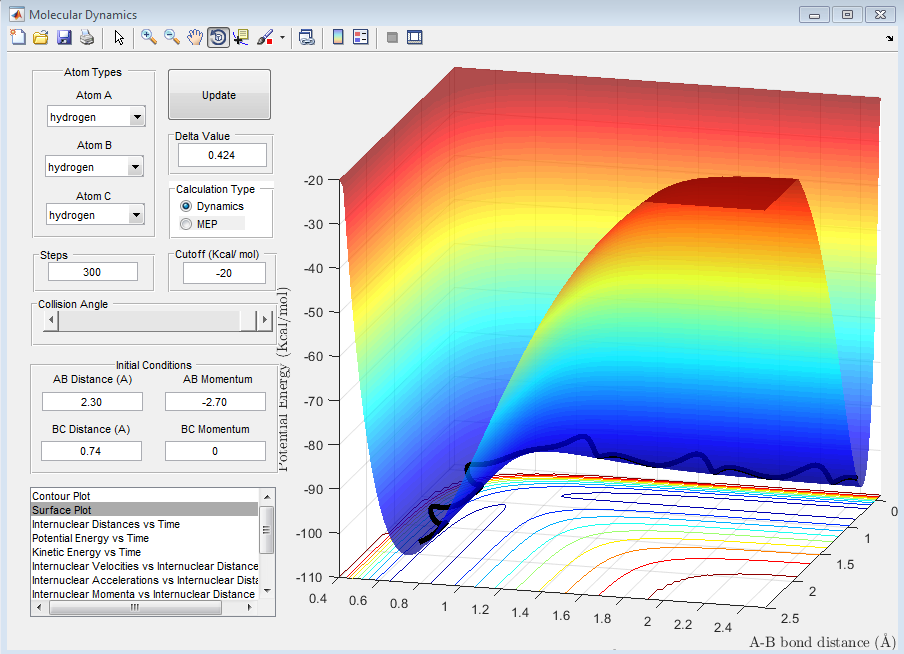The image size is (904, 654).
Task: Select the MEP calculation type
Action: click(x=186, y=224)
